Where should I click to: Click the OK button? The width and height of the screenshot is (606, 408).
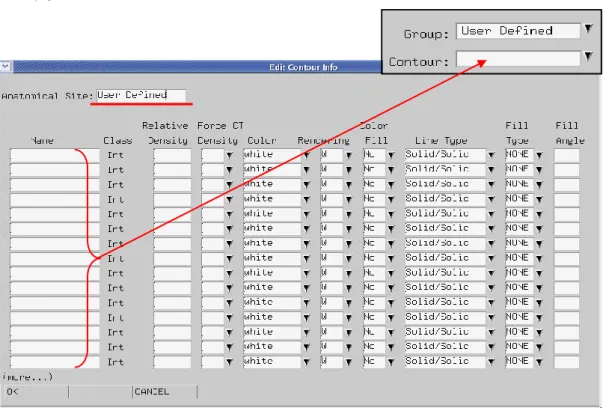pos(36,392)
